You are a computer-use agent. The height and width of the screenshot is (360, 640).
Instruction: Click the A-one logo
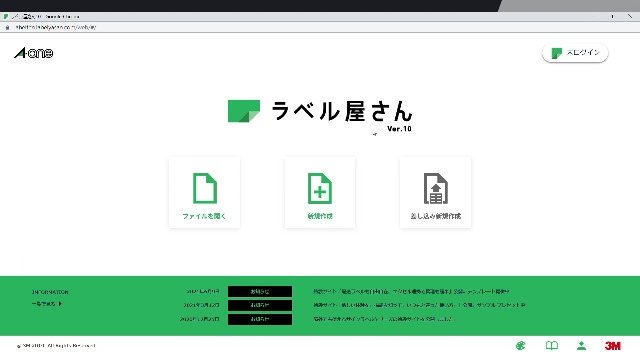(33, 53)
